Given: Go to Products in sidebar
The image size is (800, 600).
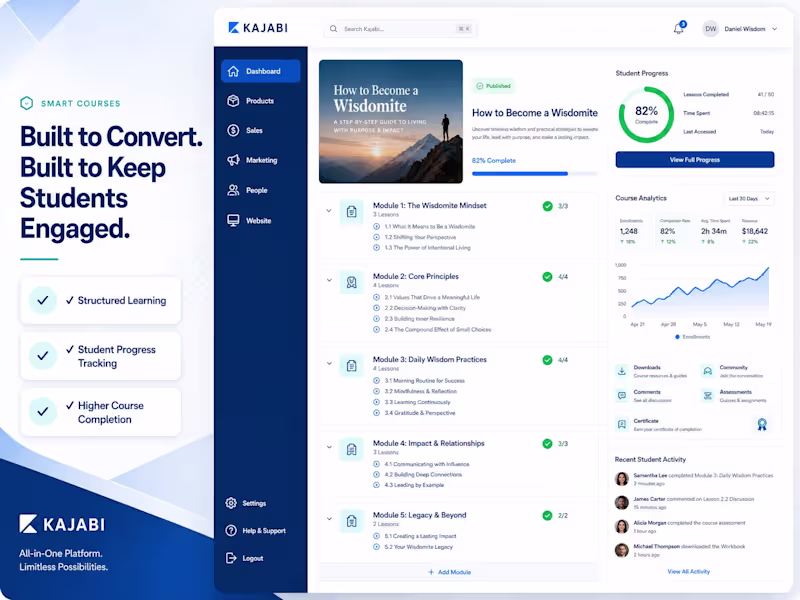Looking at the screenshot, I should (261, 101).
